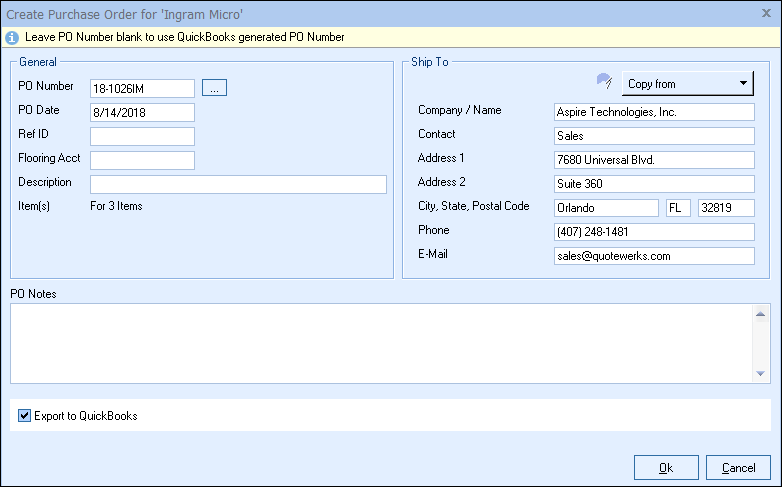Click the PO Notes scrollbar up arrow
Image resolution: width=782 pixels, height=487 pixels.
click(761, 314)
